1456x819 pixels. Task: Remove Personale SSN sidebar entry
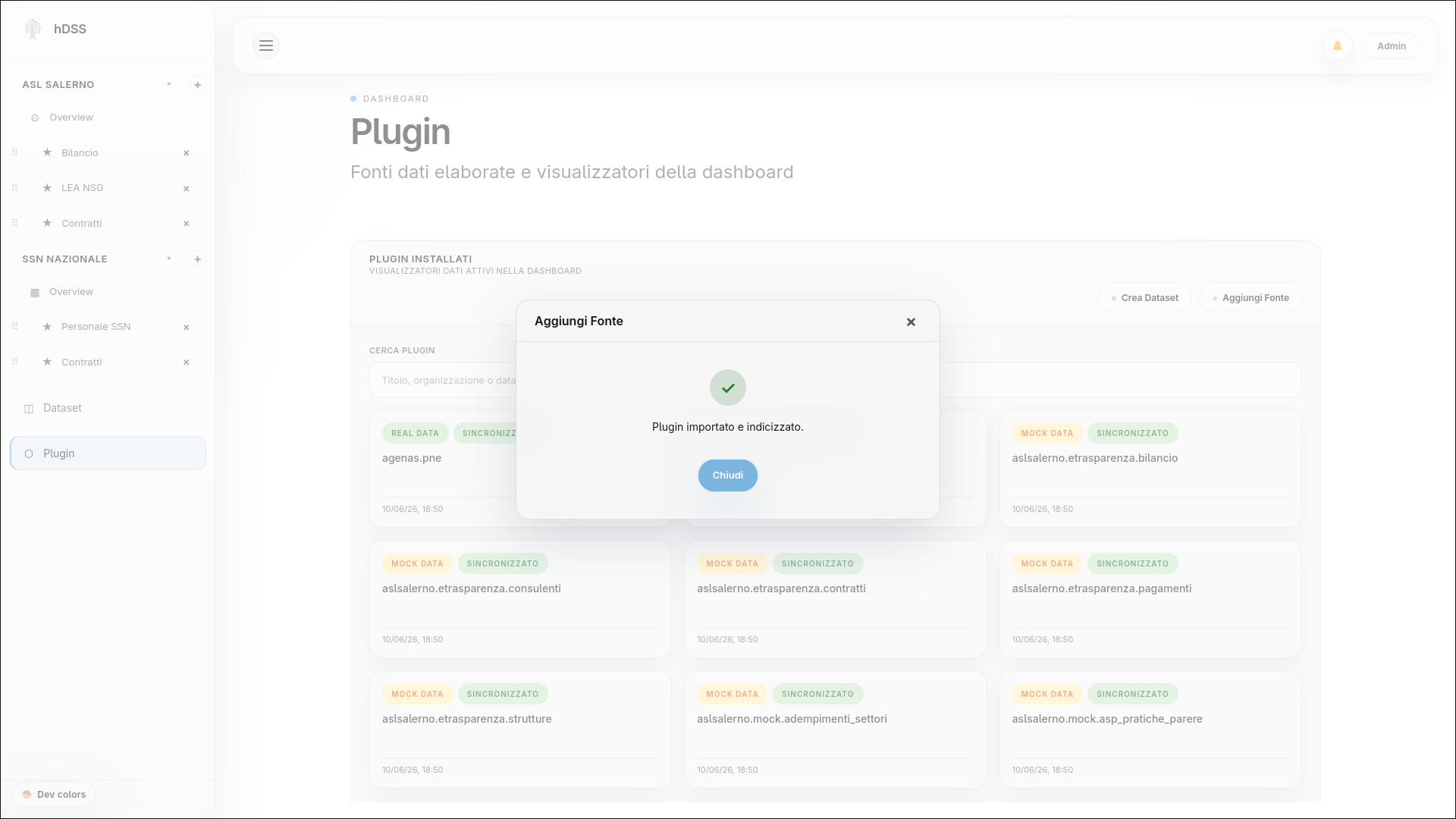coord(186,328)
